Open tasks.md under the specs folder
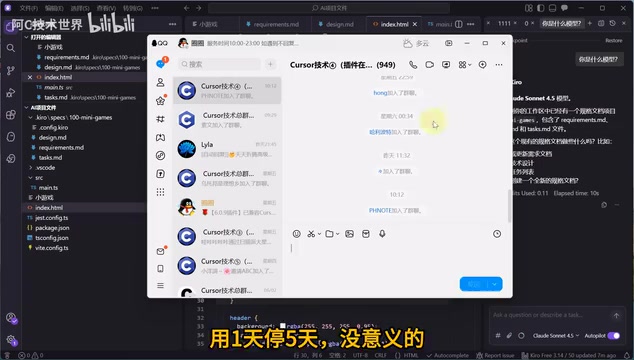 coord(51,157)
